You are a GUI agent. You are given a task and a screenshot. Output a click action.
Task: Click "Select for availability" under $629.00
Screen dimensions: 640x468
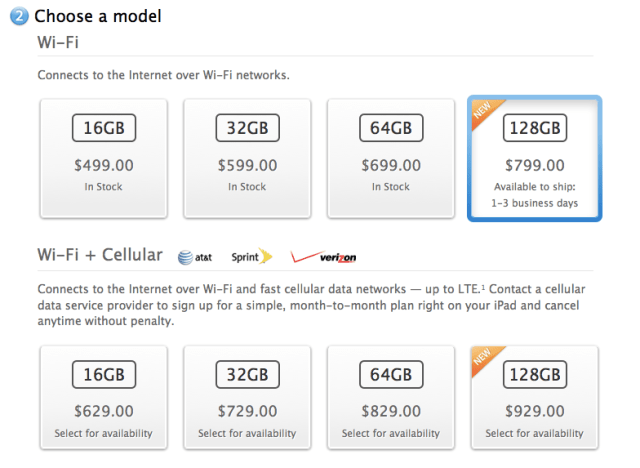pyautogui.click(x=103, y=434)
